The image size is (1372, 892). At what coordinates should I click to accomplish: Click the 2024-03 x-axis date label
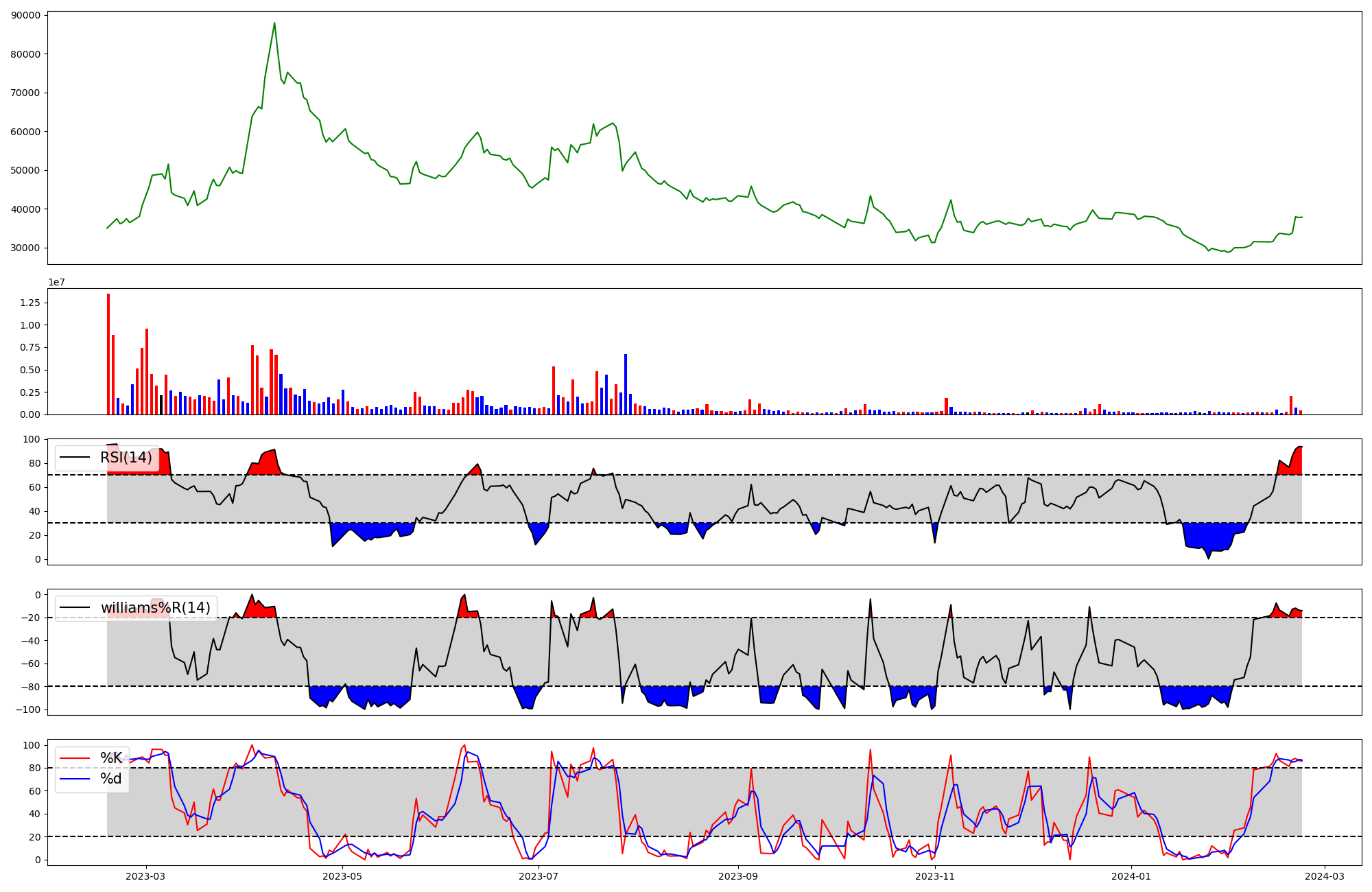(x=1325, y=876)
